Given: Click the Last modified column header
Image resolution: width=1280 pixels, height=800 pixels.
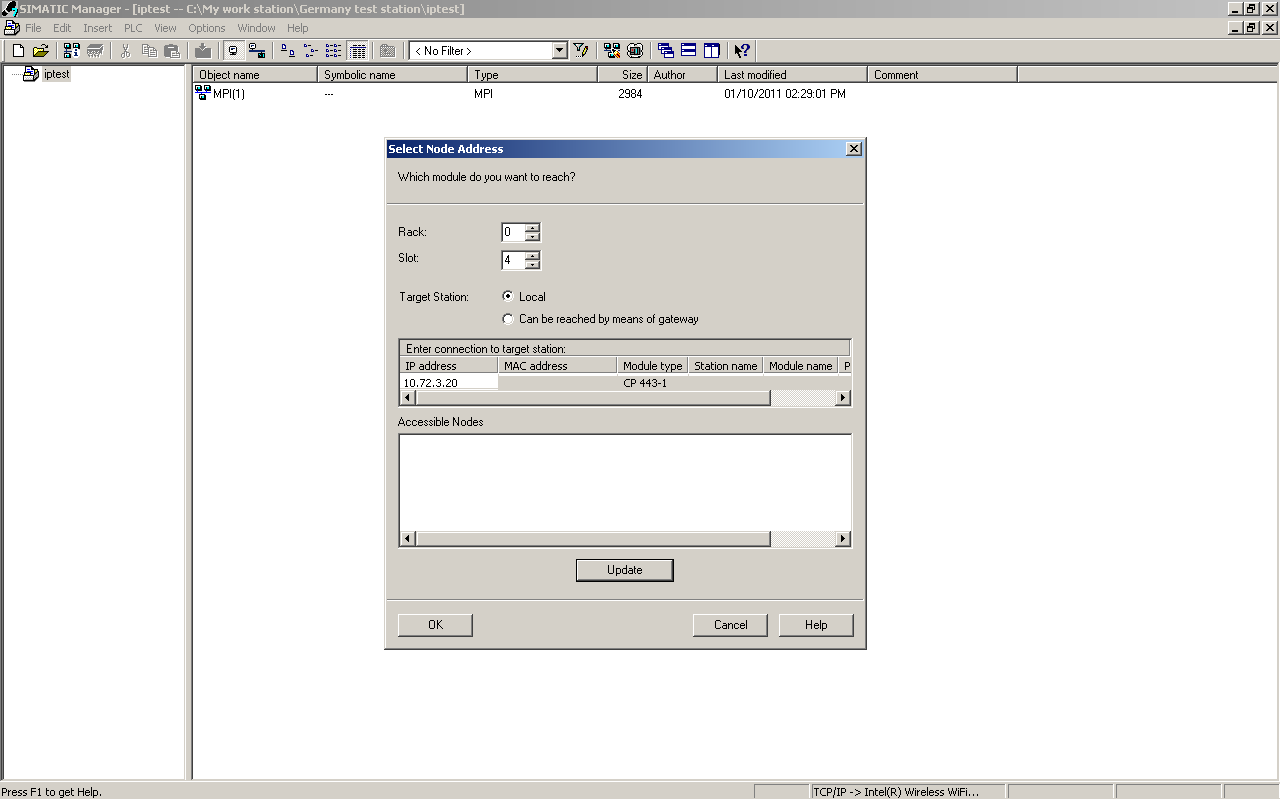Looking at the screenshot, I should click(x=793, y=75).
